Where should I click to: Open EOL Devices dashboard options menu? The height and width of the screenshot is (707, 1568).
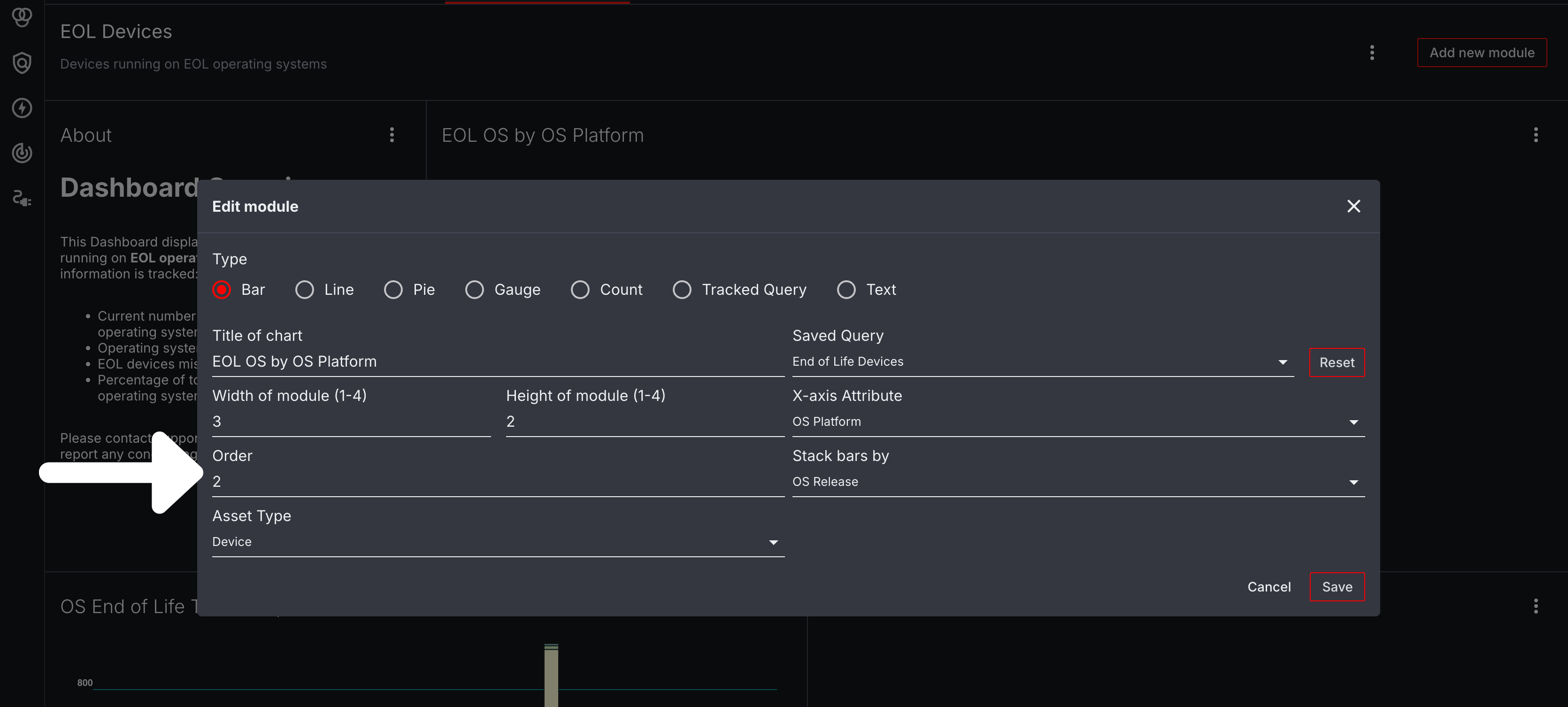(1372, 53)
